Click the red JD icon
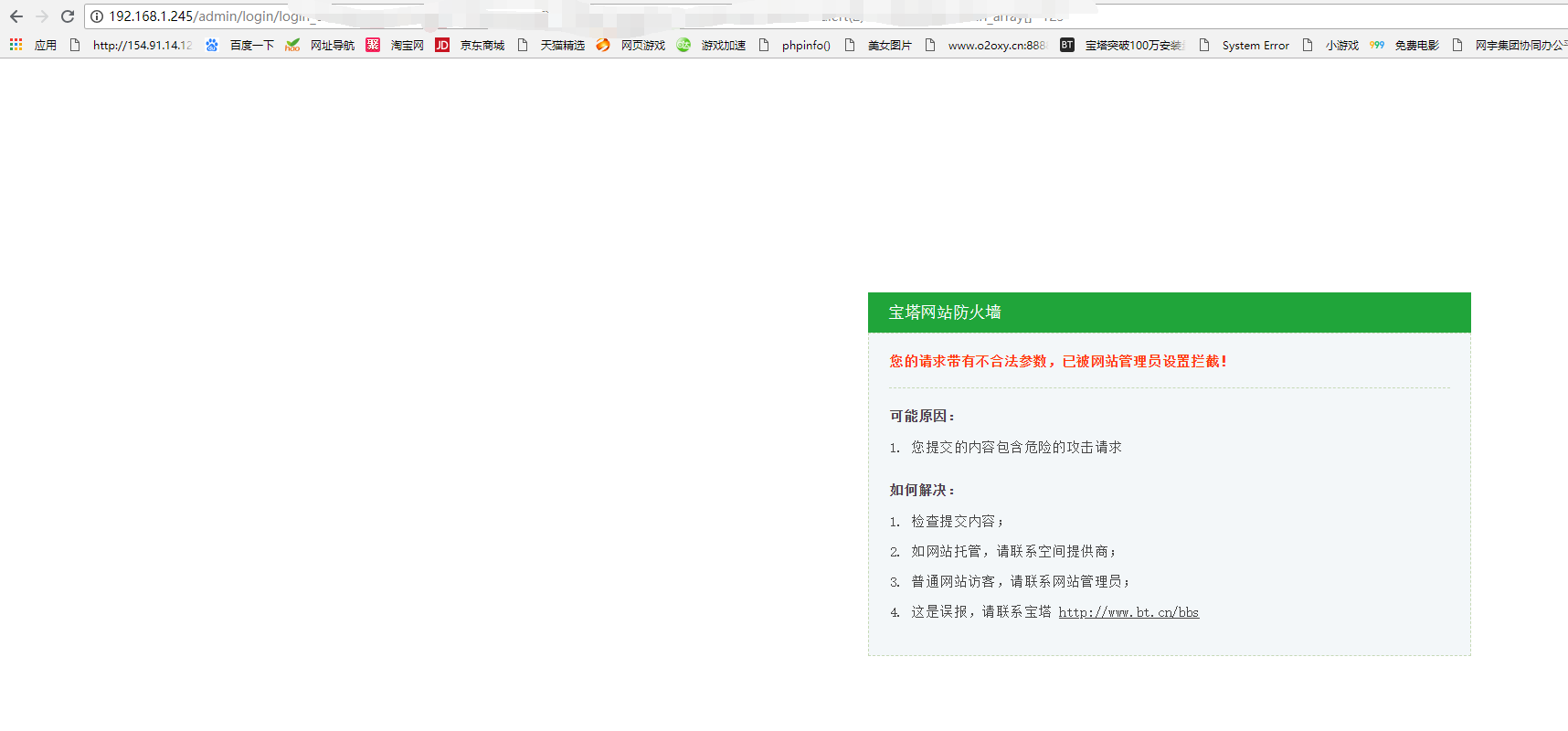 [442, 45]
